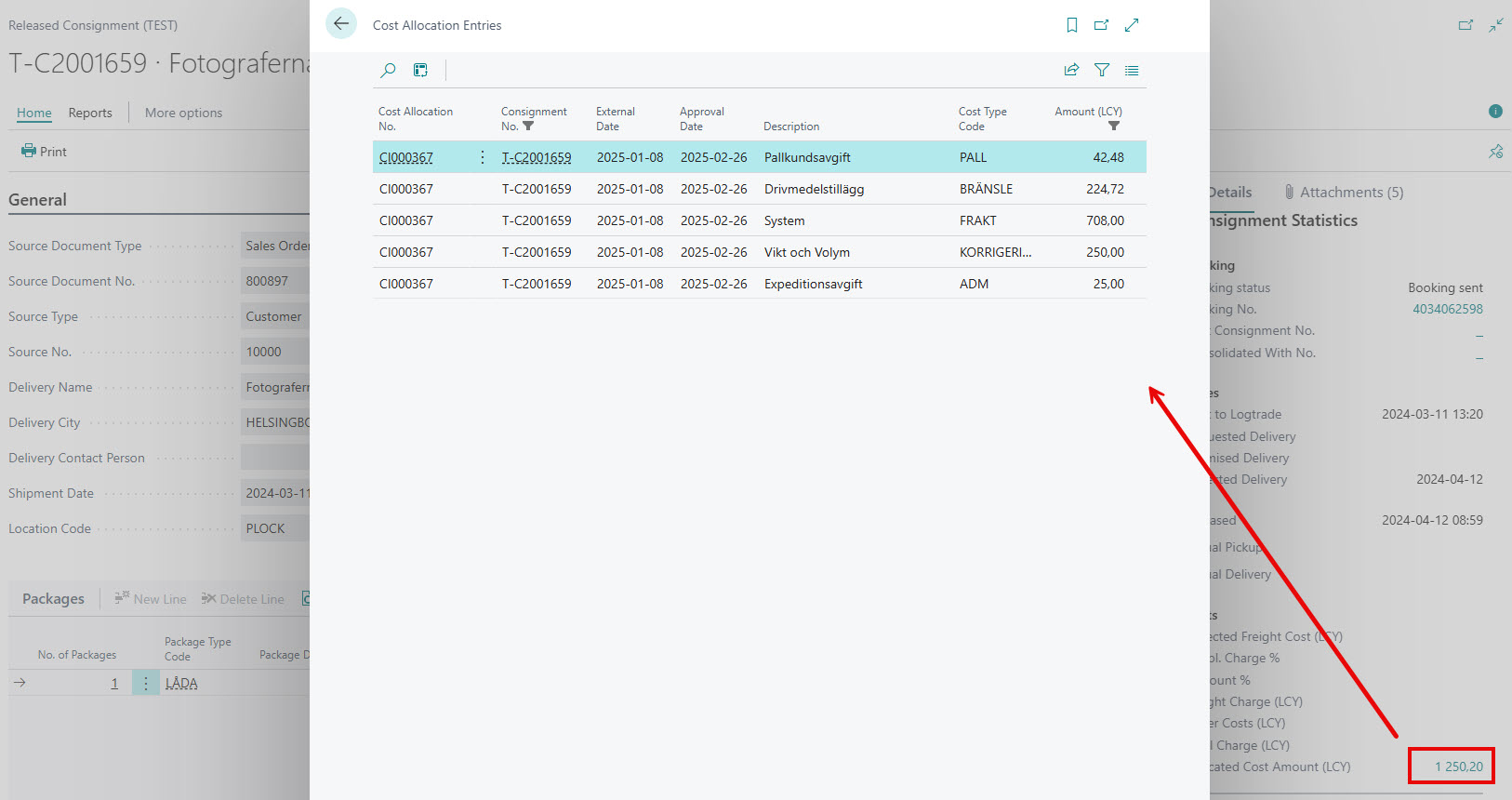This screenshot has width=1512, height=800.
Task: Open row menu for the LÅDA package line
Action: (x=145, y=683)
